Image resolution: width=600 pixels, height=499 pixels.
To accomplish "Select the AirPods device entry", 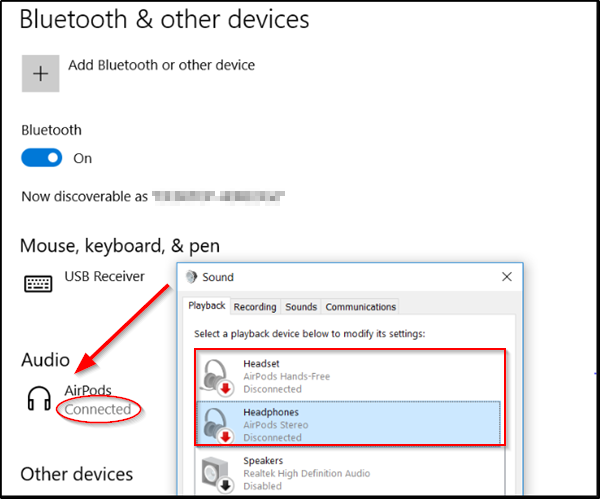I will 88,390.
